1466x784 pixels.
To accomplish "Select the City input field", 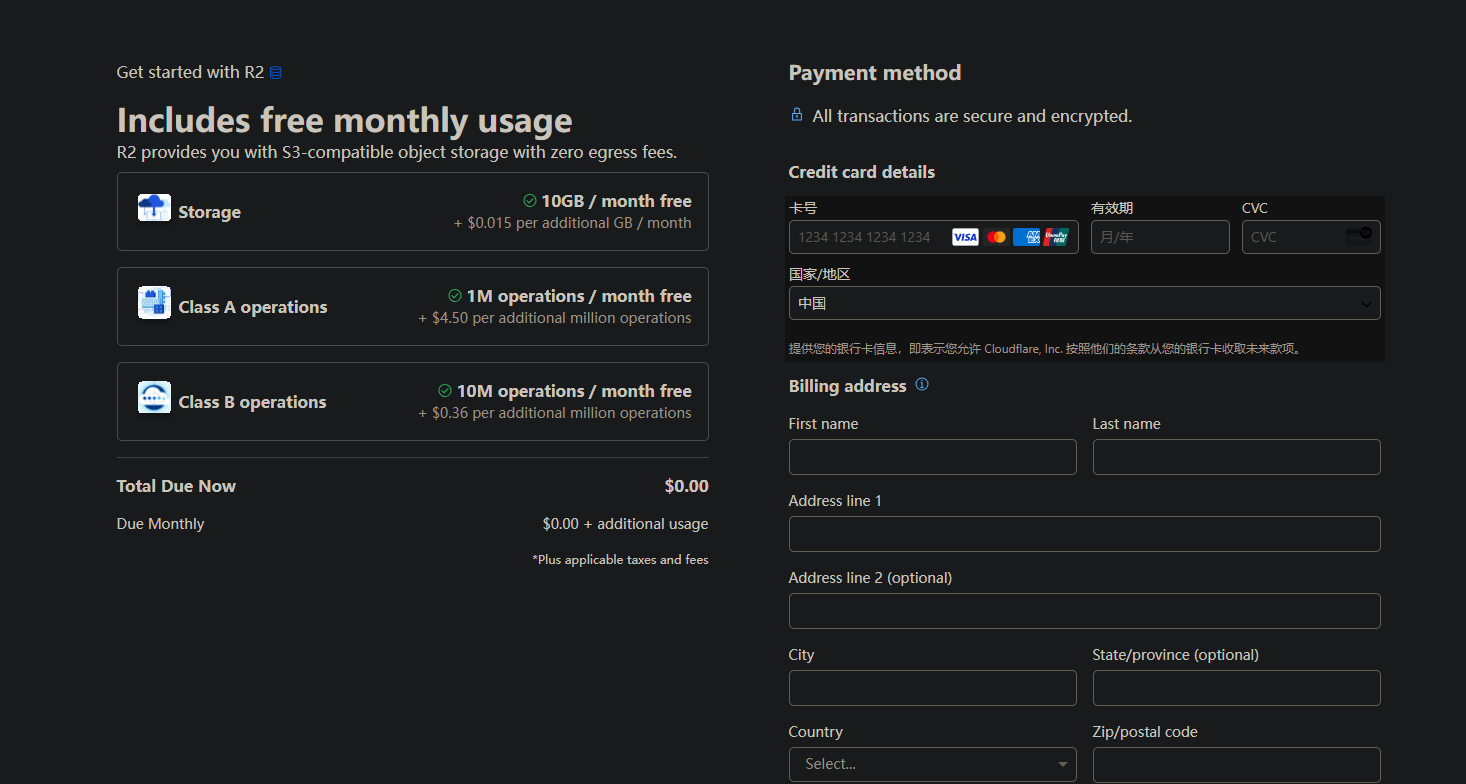I will pyautogui.click(x=932, y=688).
